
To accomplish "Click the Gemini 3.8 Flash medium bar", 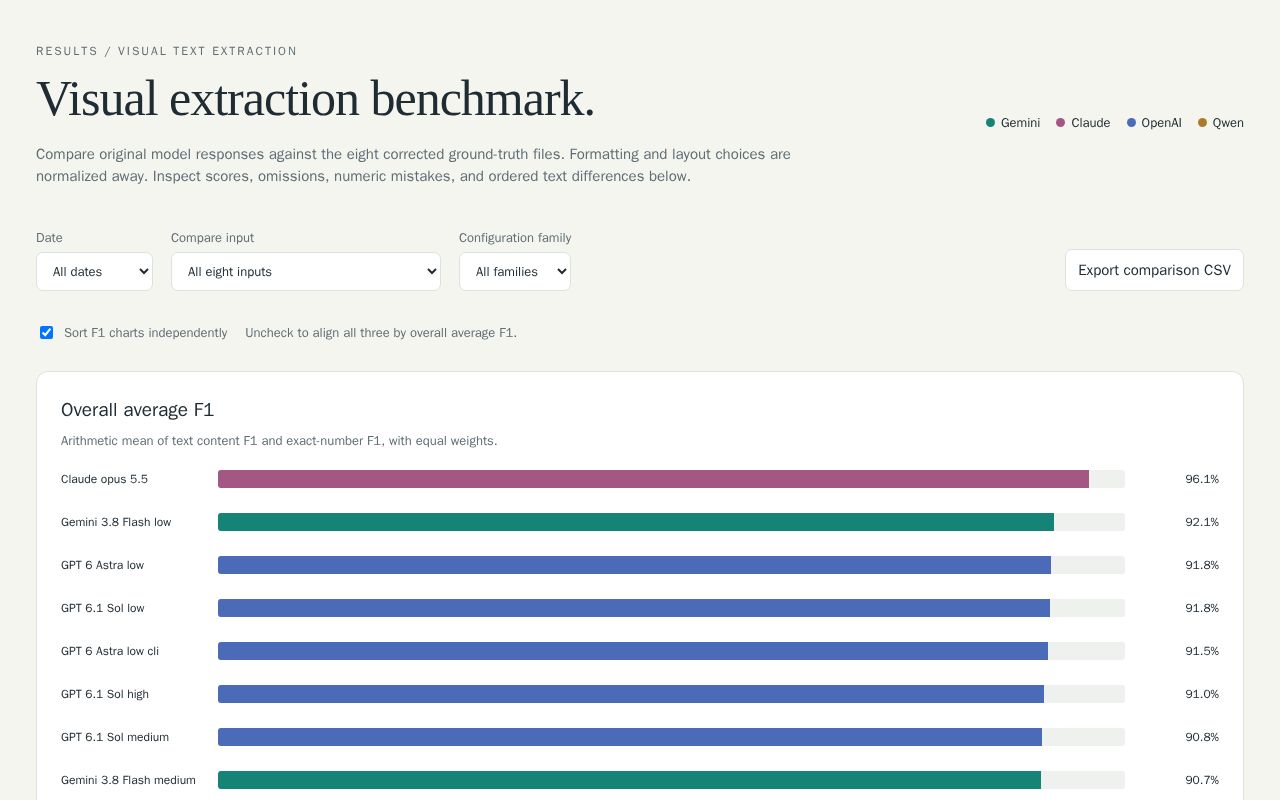I will (629, 780).
